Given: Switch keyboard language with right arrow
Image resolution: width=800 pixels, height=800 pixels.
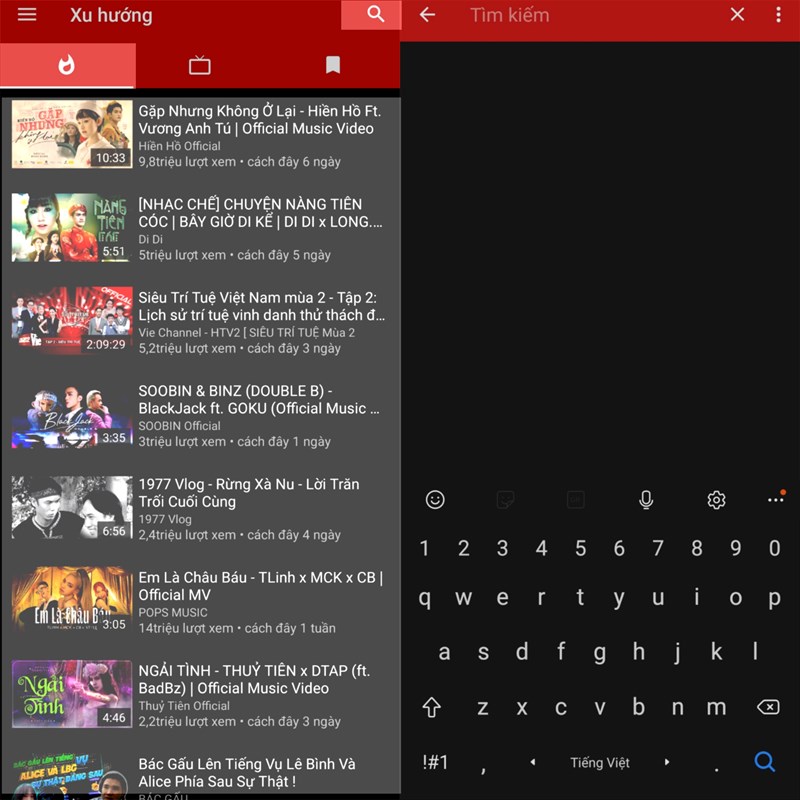Looking at the screenshot, I should pyautogui.click(x=667, y=762).
